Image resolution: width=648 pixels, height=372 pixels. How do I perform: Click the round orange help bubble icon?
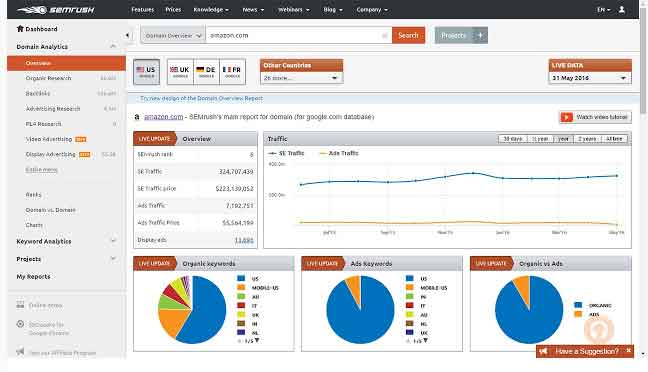599,329
